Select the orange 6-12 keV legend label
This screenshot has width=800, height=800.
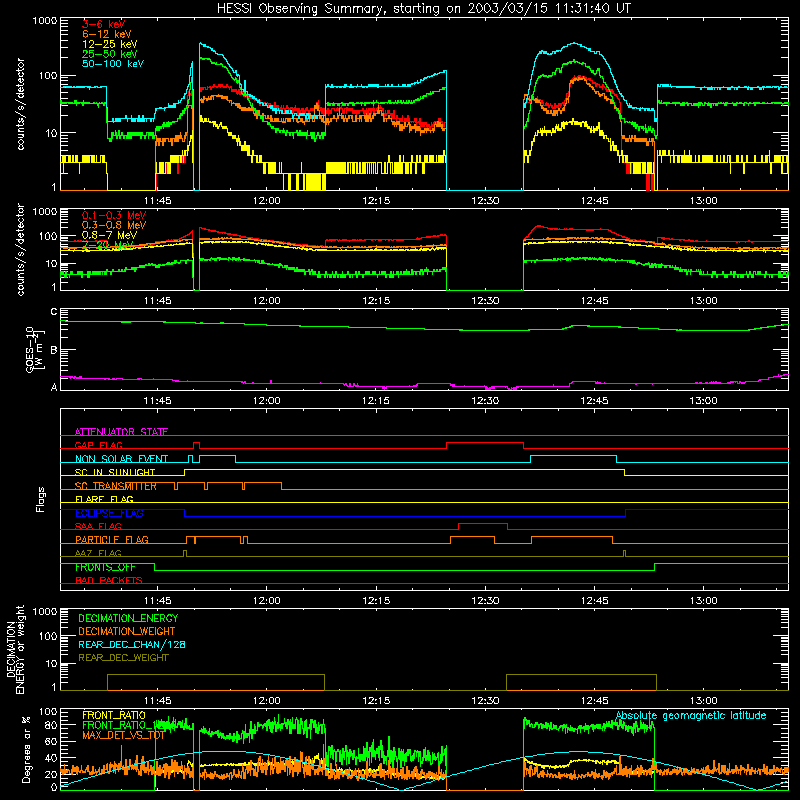pyautogui.click(x=107, y=34)
